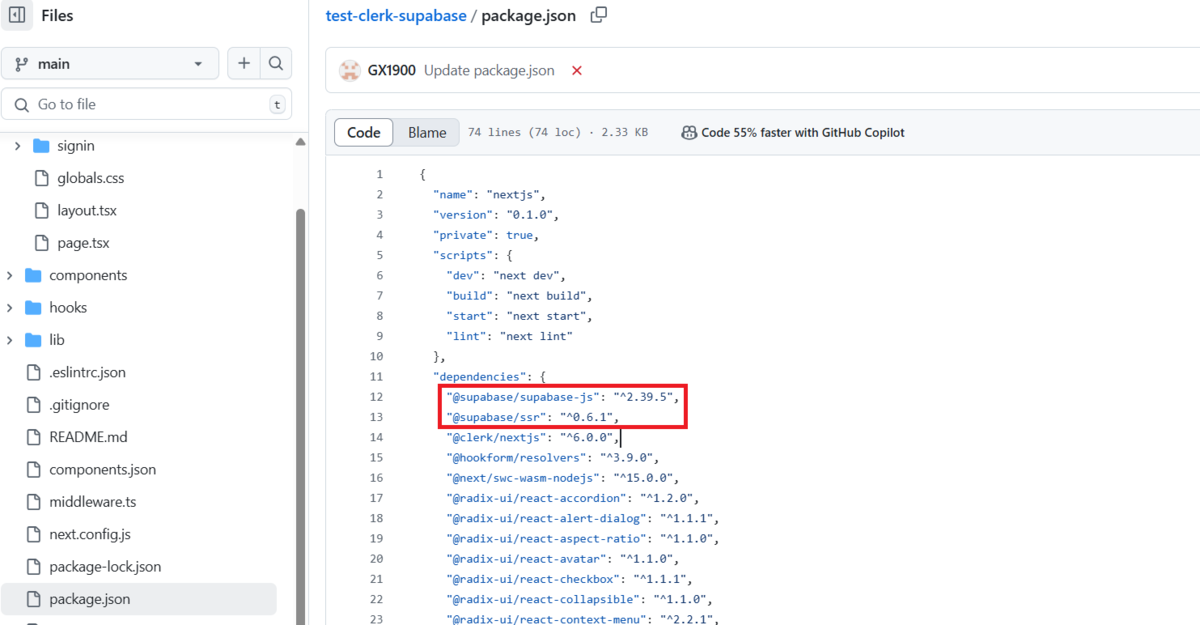Click the red failed status X icon

click(x=577, y=71)
